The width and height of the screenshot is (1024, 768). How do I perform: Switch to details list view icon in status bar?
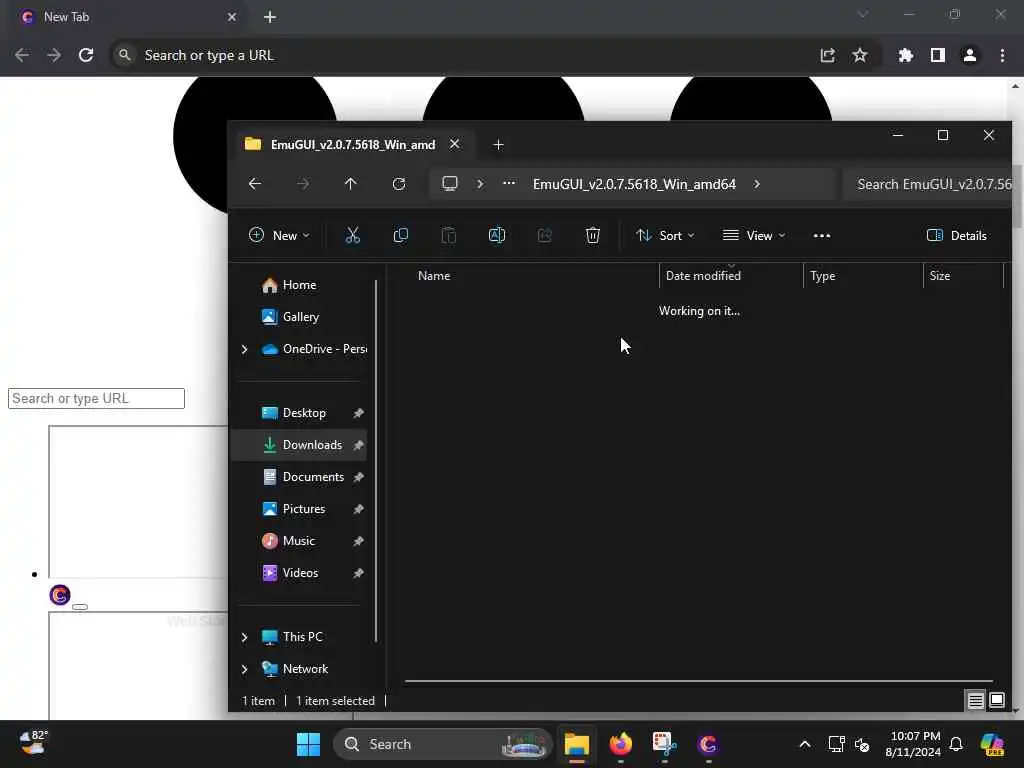(x=976, y=701)
